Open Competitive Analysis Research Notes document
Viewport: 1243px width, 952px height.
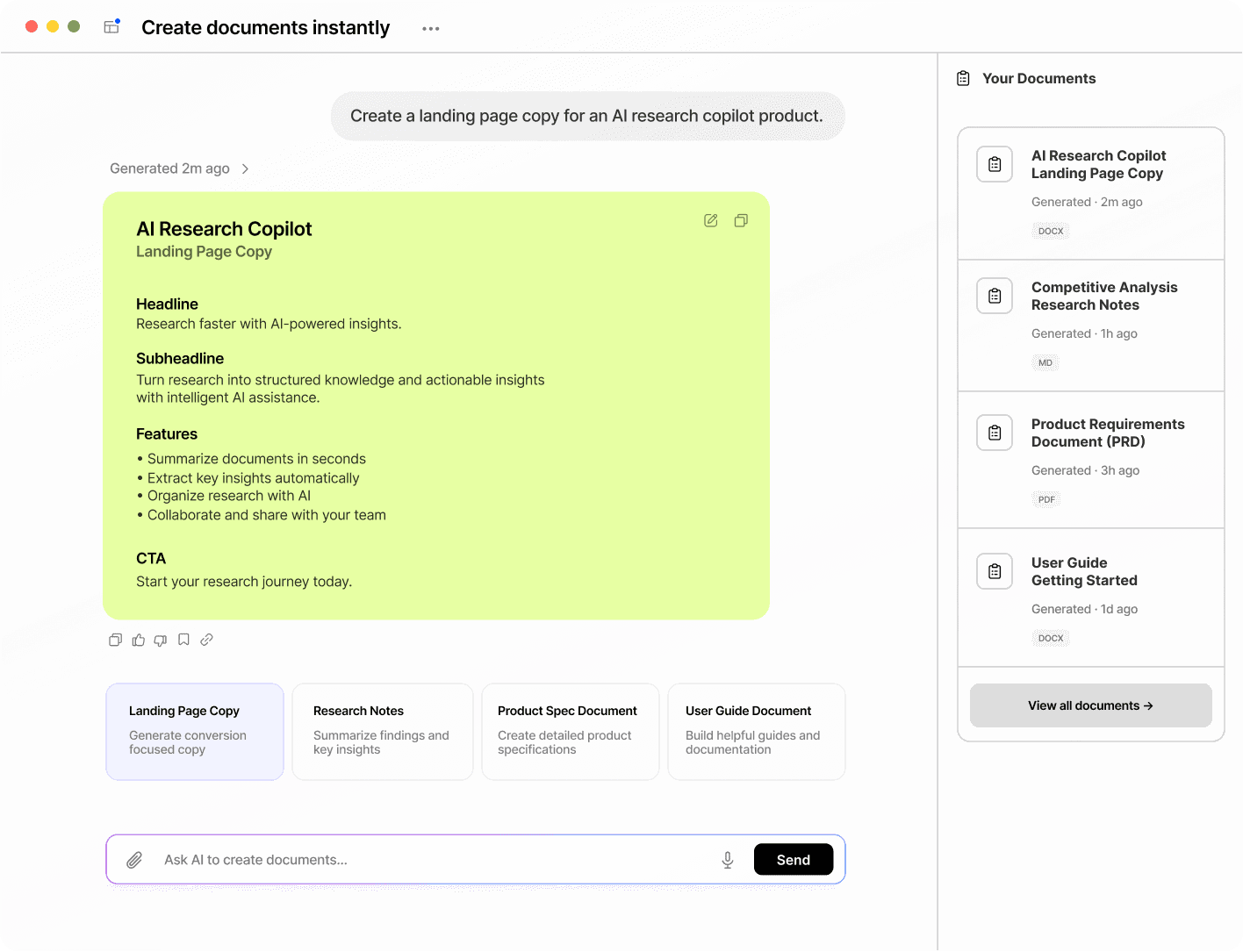click(x=1091, y=326)
